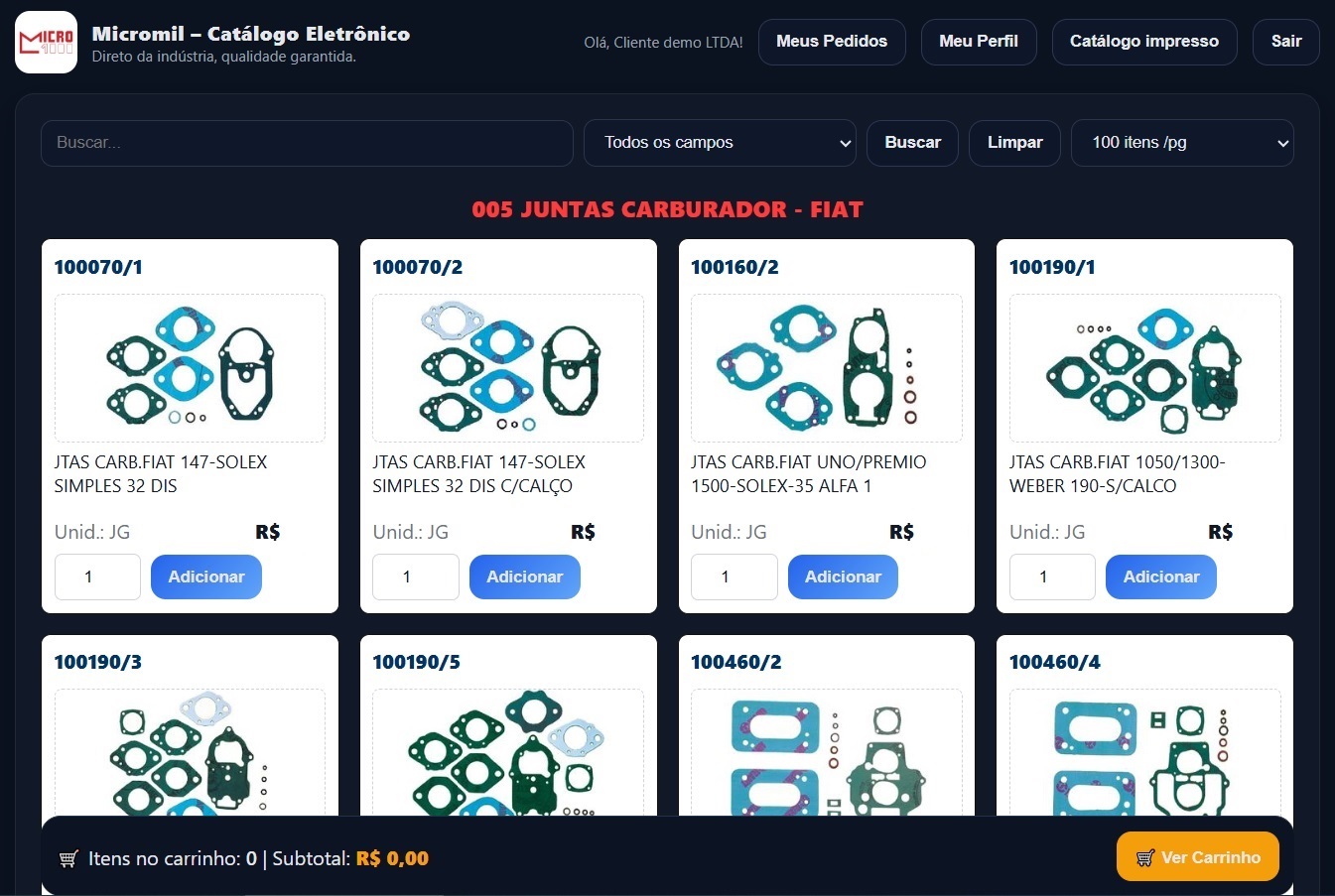Viewport: 1335px width, 896px height.
Task: Click greeting Olá, Cliente demo LTDA!
Action: click(663, 43)
